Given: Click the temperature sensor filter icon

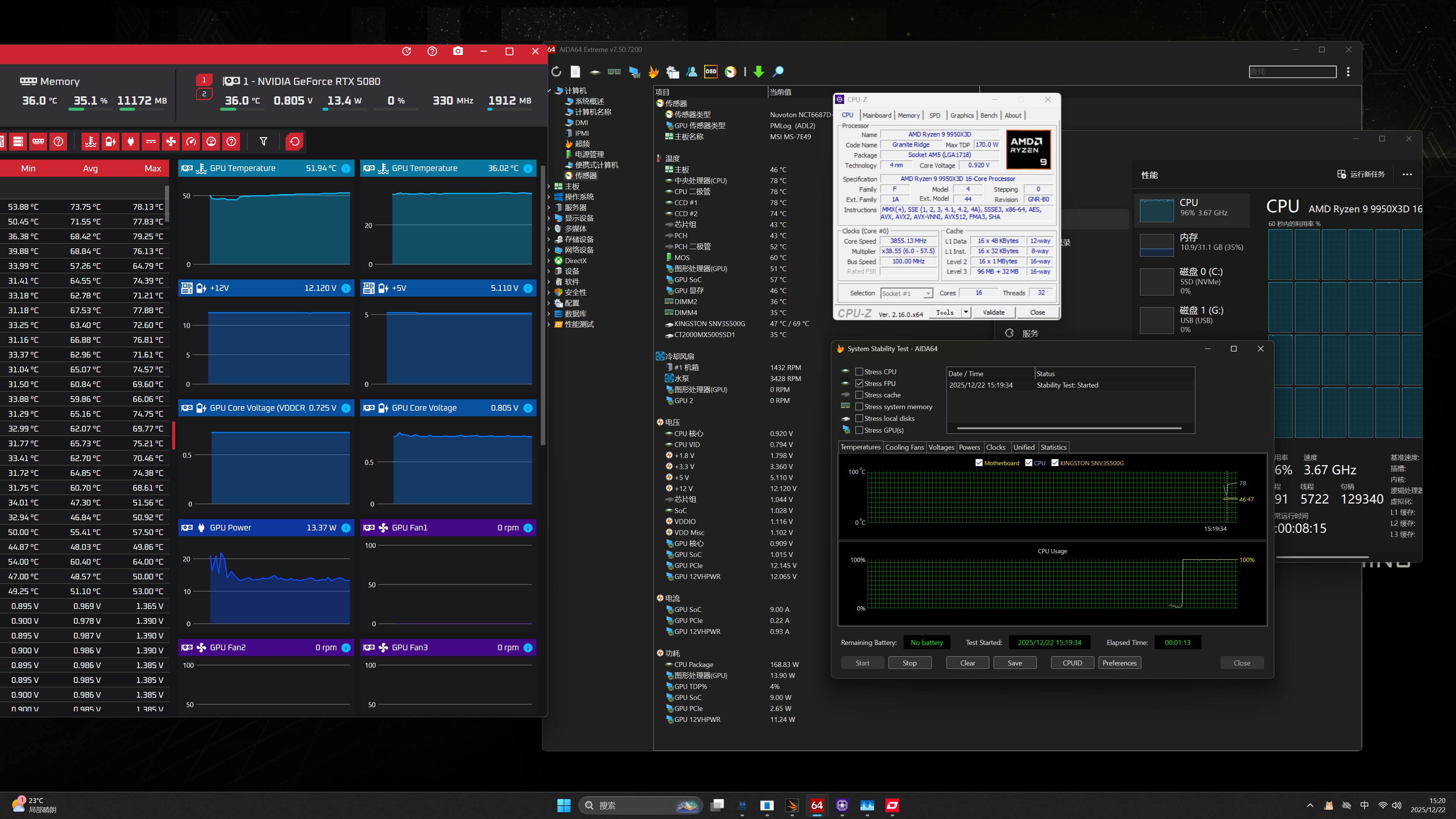Looking at the screenshot, I should click(91, 142).
